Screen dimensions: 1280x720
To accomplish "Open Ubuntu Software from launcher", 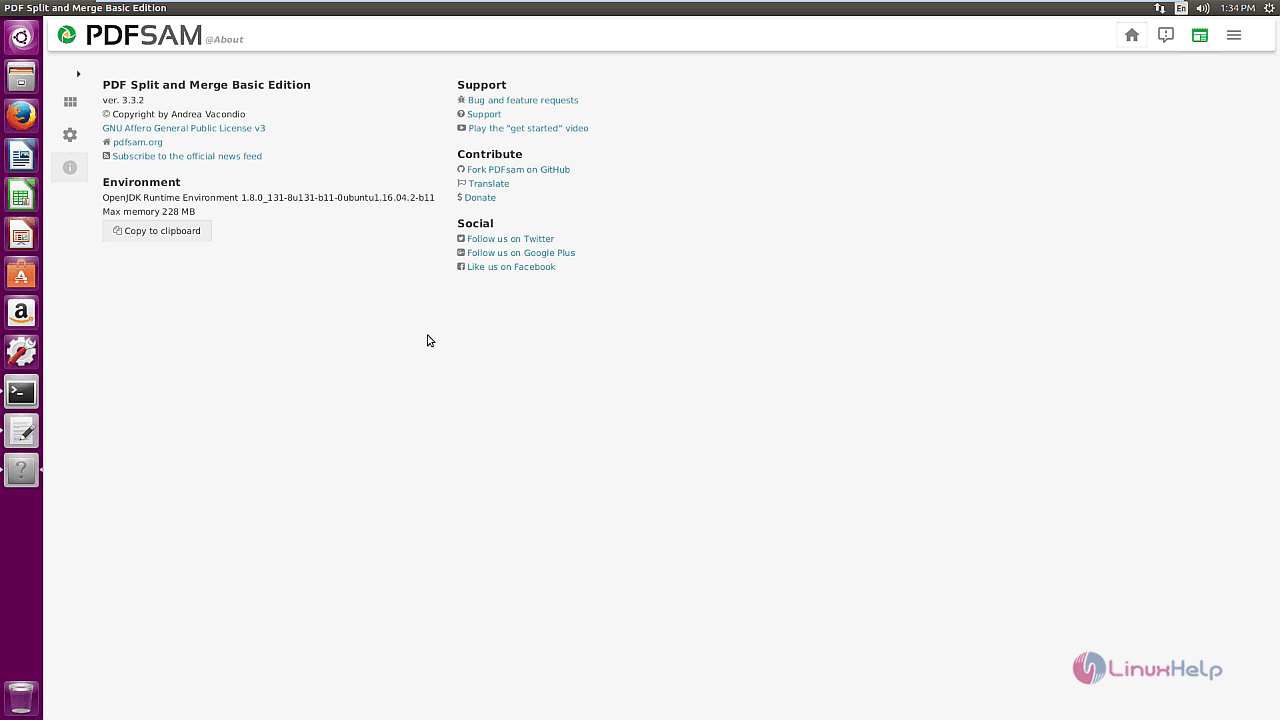I will point(21,274).
